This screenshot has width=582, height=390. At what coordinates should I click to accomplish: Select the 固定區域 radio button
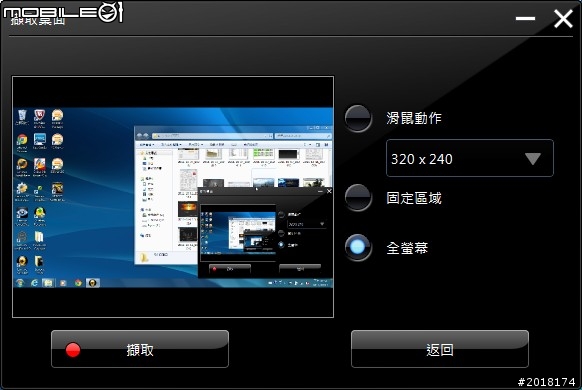[x=358, y=197]
